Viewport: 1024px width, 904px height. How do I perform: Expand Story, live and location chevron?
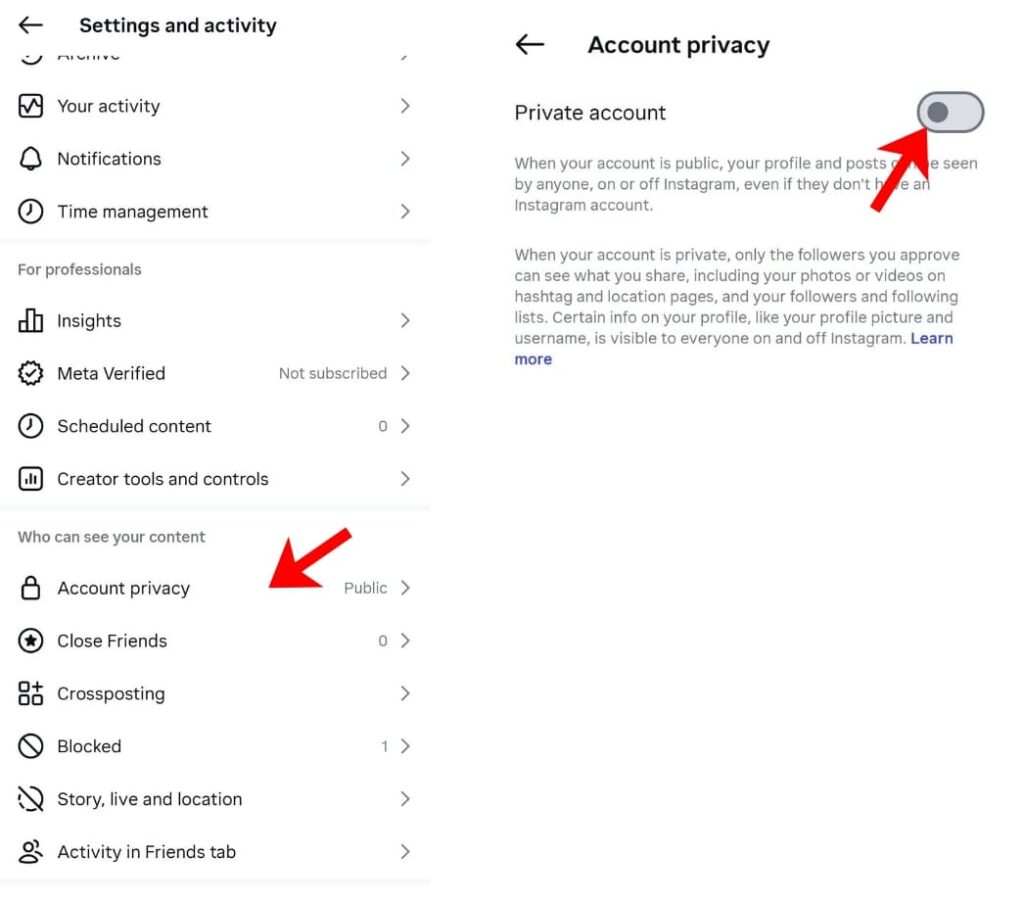click(405, 799)
